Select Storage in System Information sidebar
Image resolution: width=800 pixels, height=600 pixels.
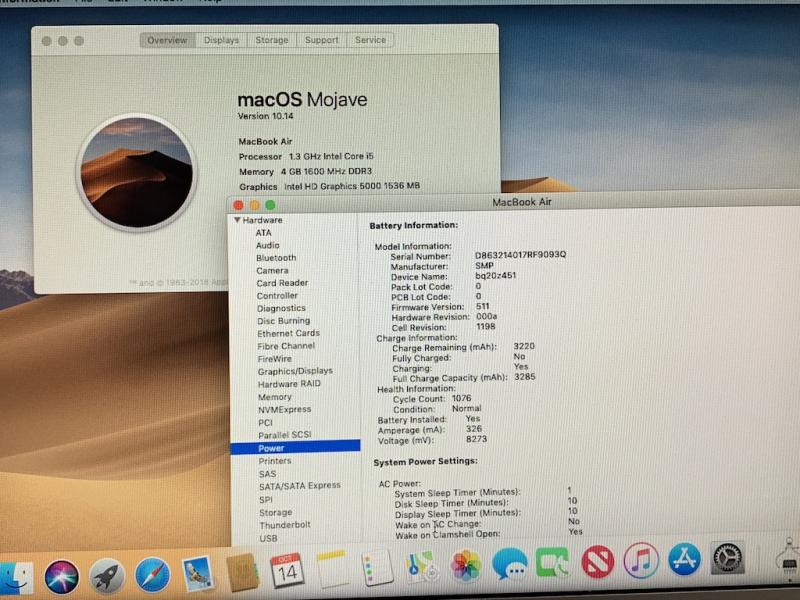pyautogui.click(x=276, y=512)
